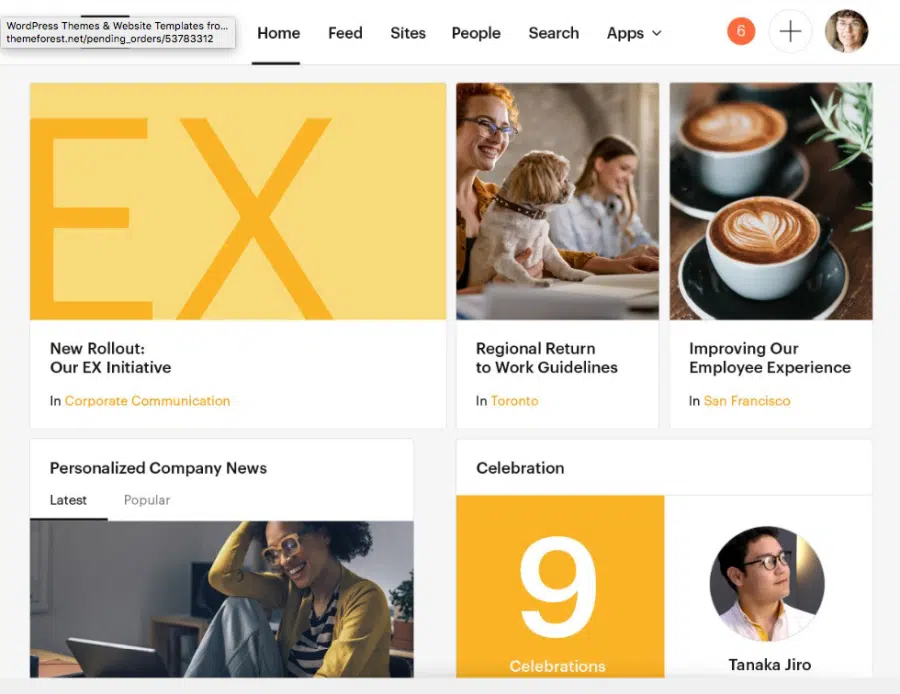Open the Feed menu item
900x694 pixels.
point(345,33)
